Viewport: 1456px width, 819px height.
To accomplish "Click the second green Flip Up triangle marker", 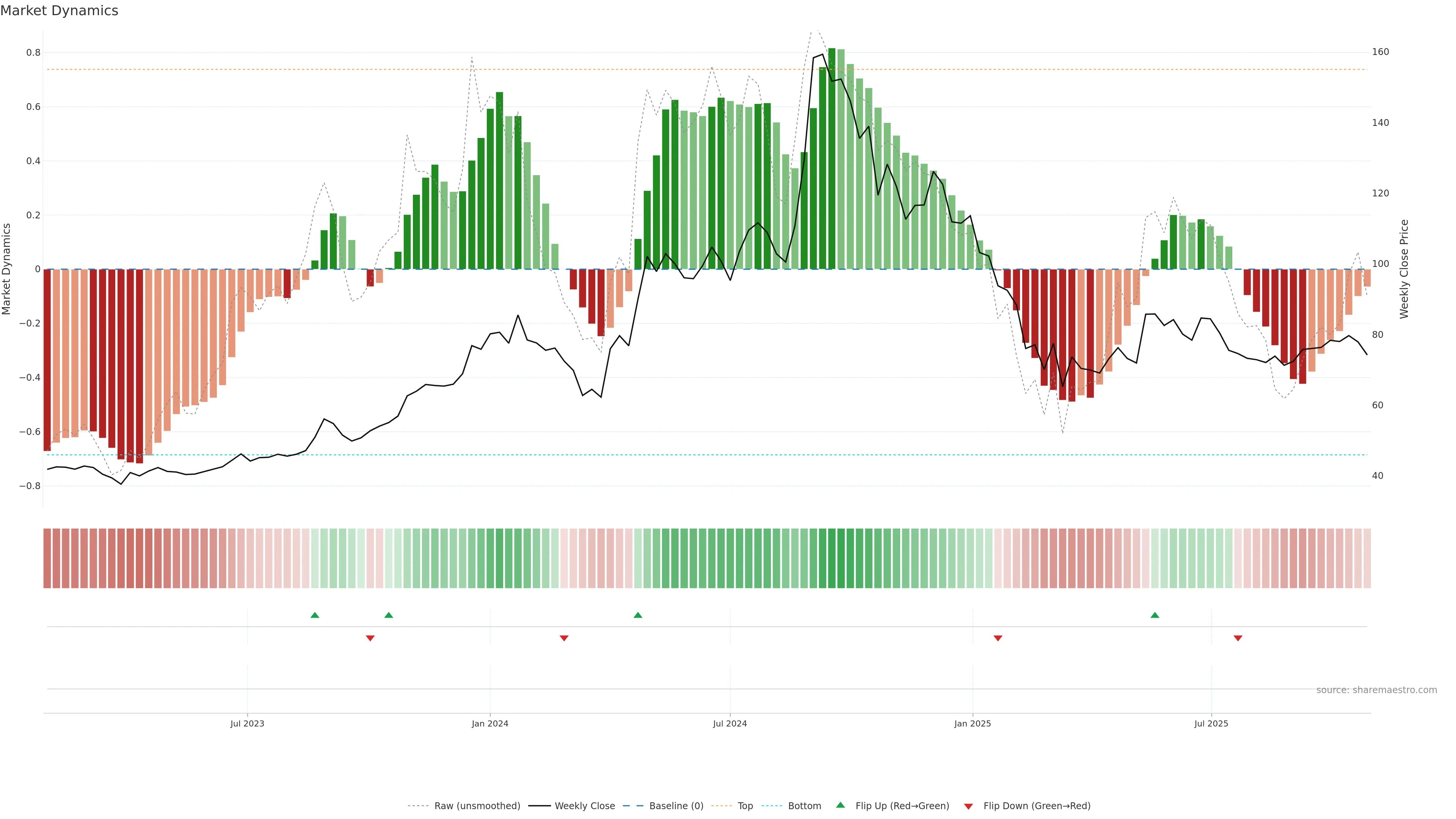I will point(388,615).
